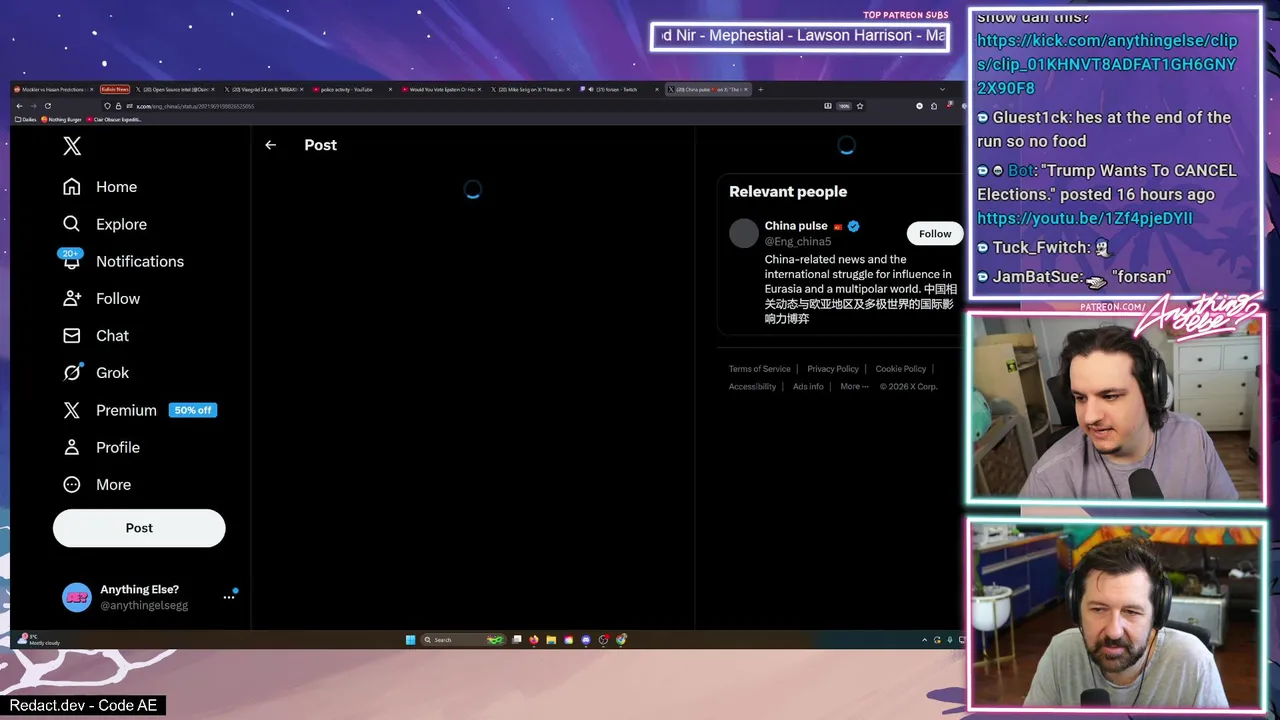This screenshot has width=1280, height=720.
Task: Open the Home page in X sidebar
Action: tap(100, 187)
